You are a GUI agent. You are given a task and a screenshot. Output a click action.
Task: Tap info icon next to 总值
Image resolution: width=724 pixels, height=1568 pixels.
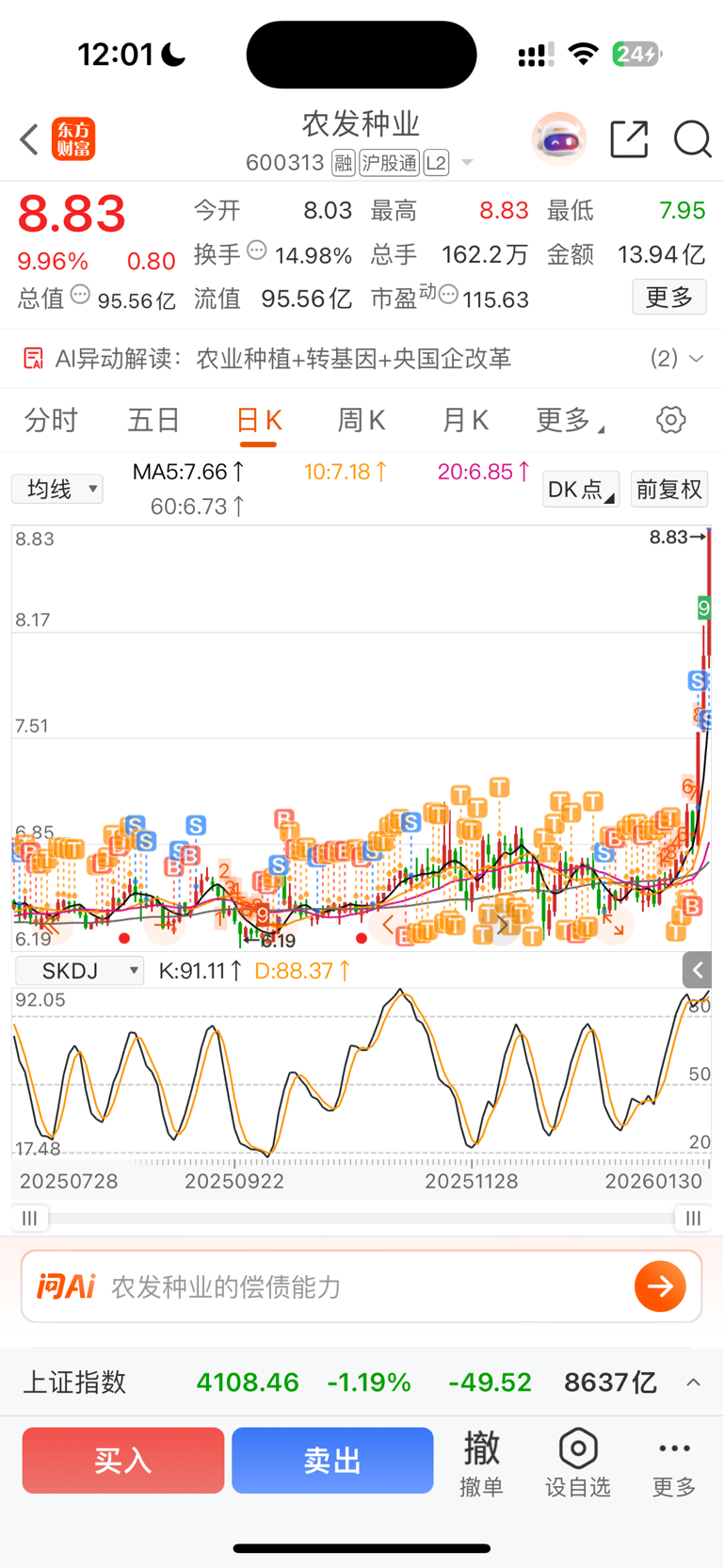(81, 296)
